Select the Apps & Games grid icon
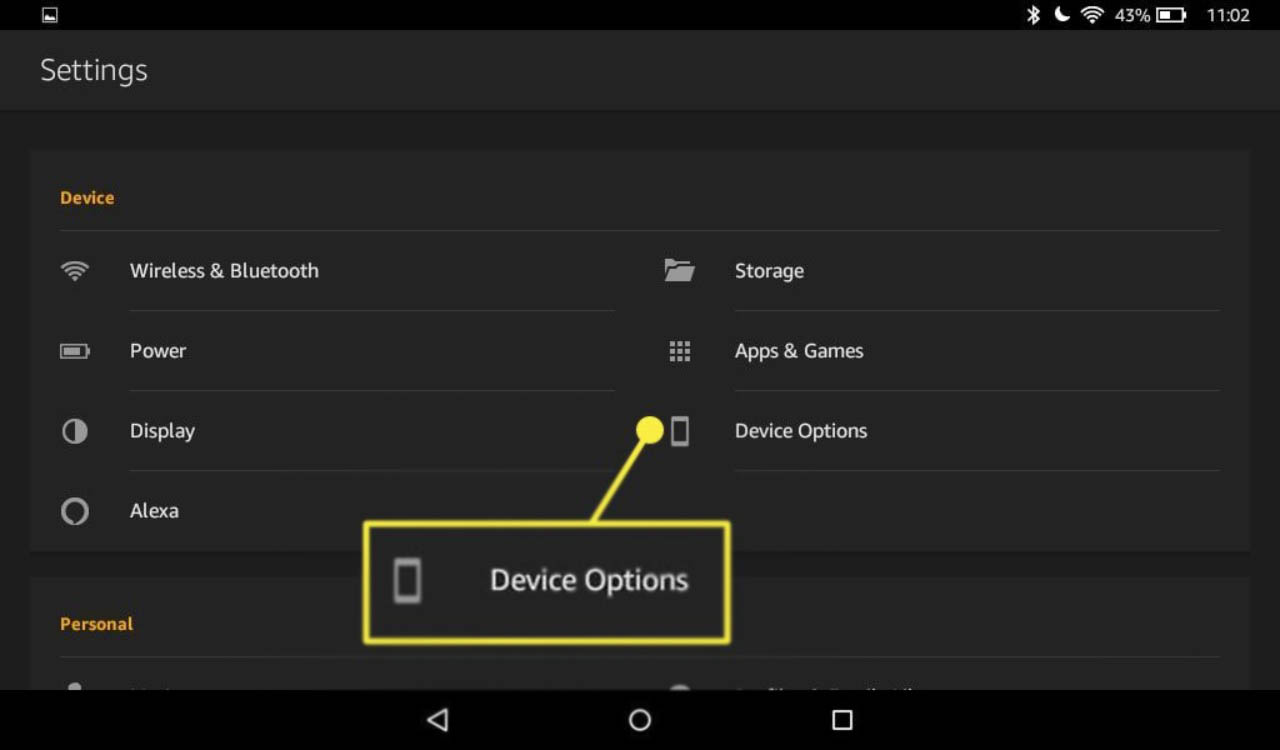This screenshot has height=750, width=1280. click(679, 351)
